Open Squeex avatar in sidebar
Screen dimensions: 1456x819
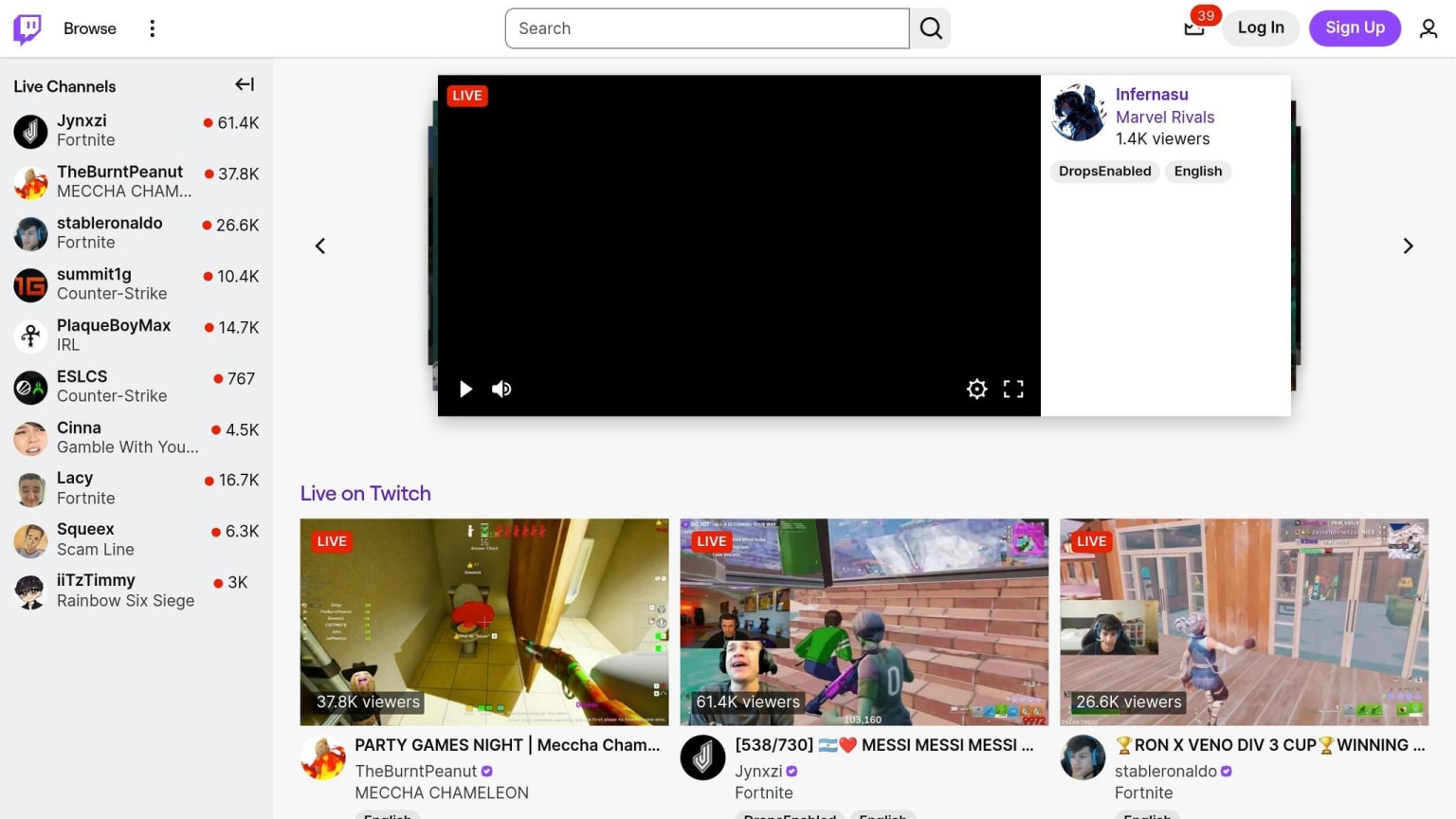[x=30, y=540]
